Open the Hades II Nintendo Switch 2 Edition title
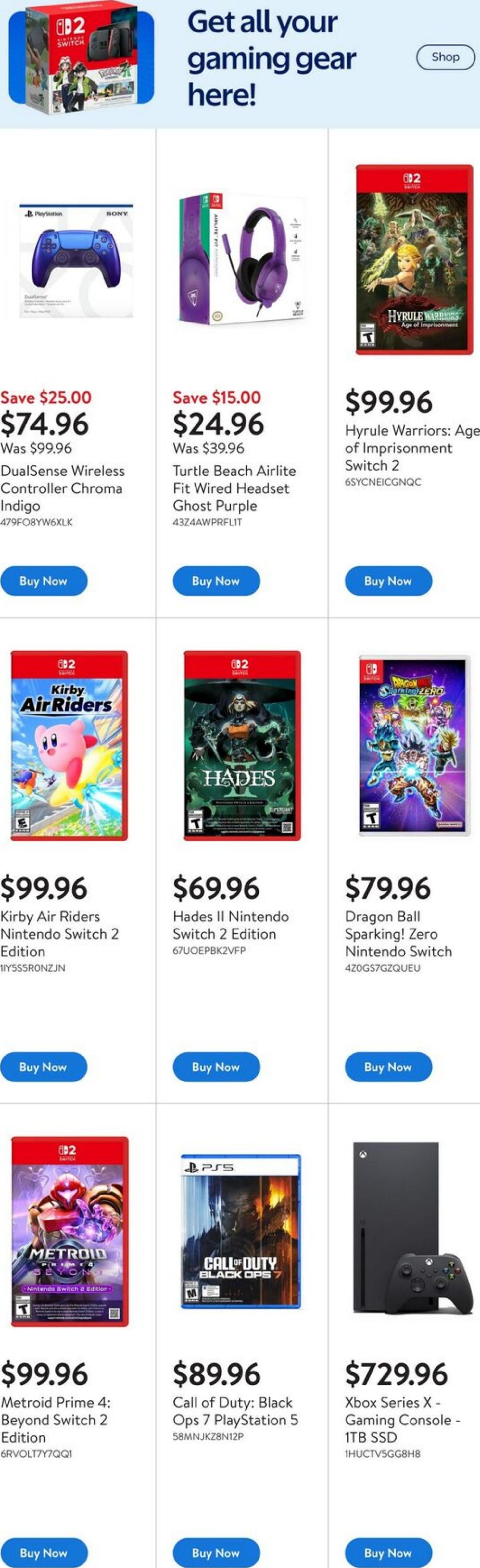 pos(231,925)
